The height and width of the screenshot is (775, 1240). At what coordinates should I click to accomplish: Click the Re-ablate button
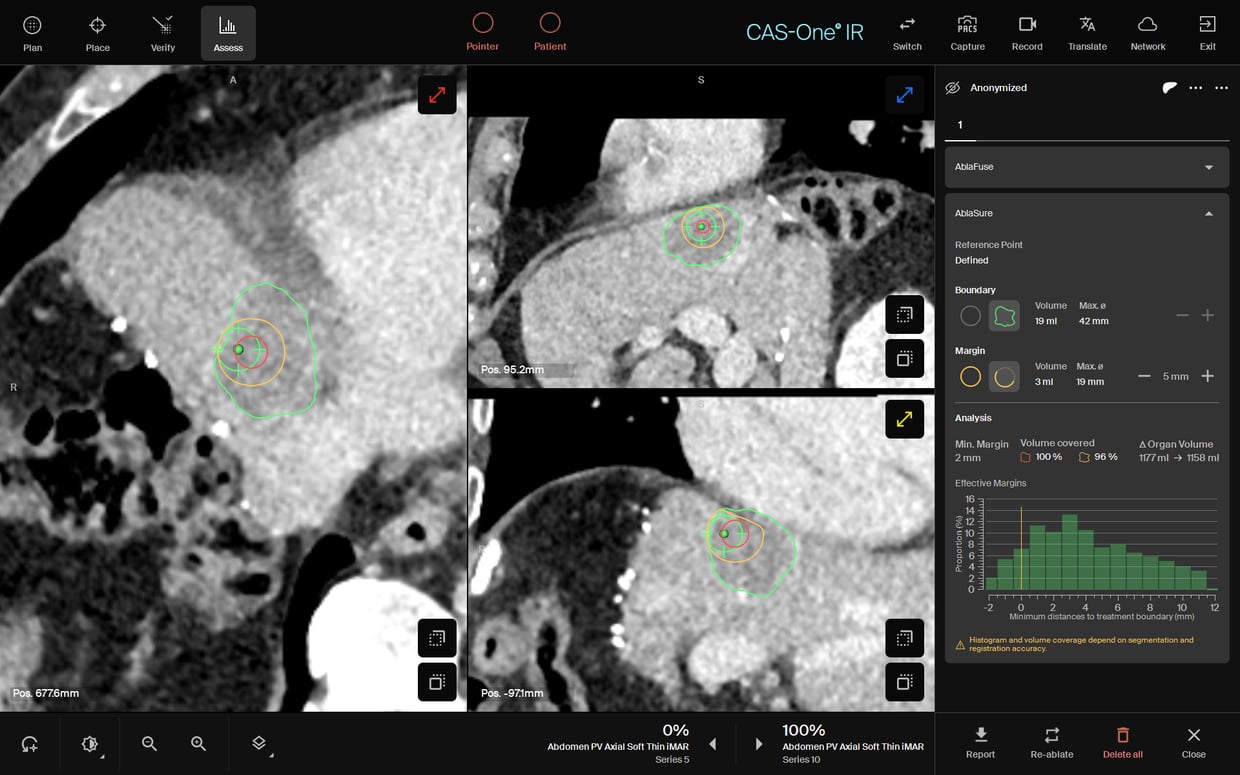(x=1051, y=742)
